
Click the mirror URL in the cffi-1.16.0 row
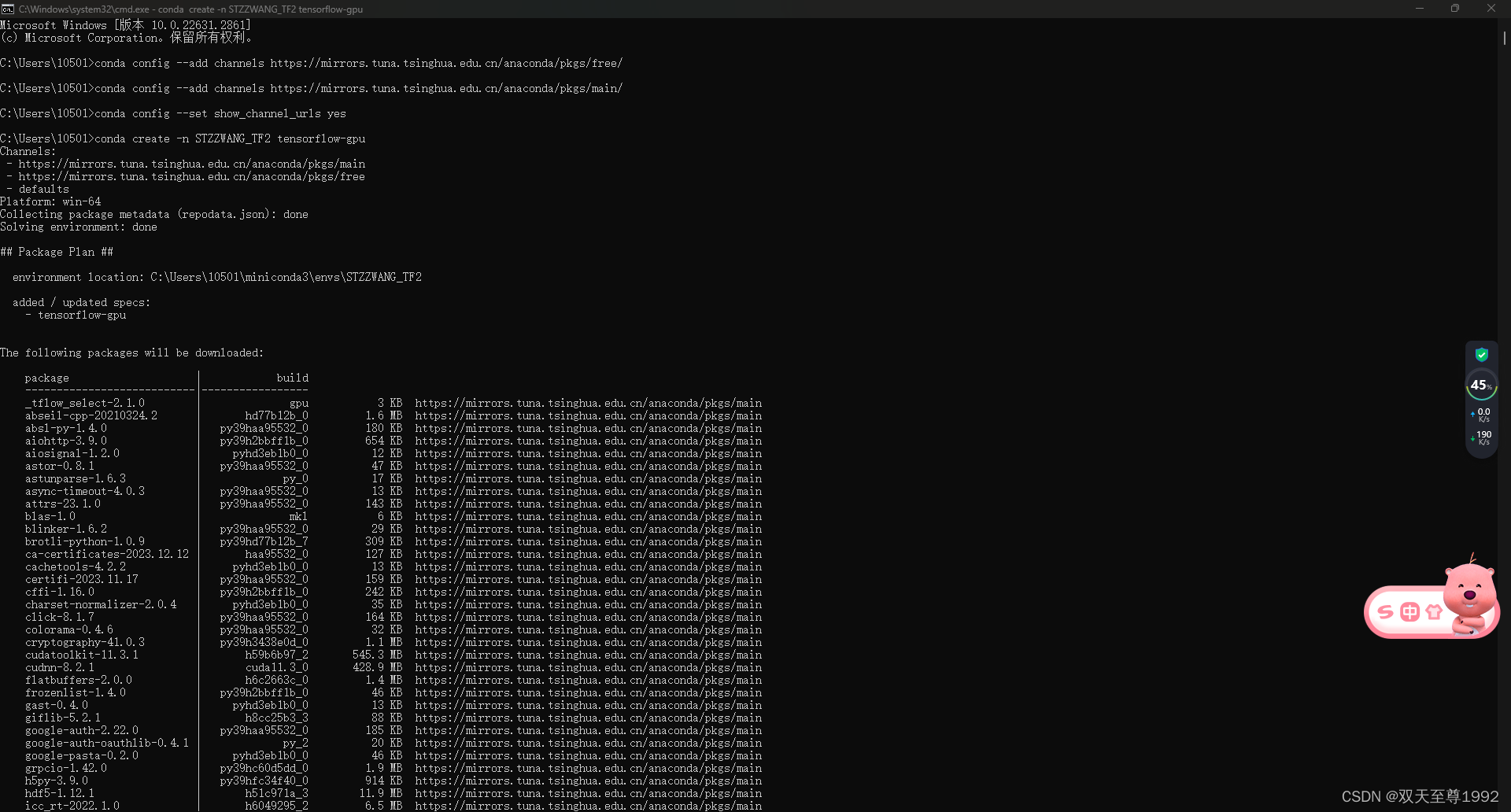tap(589, 592)
